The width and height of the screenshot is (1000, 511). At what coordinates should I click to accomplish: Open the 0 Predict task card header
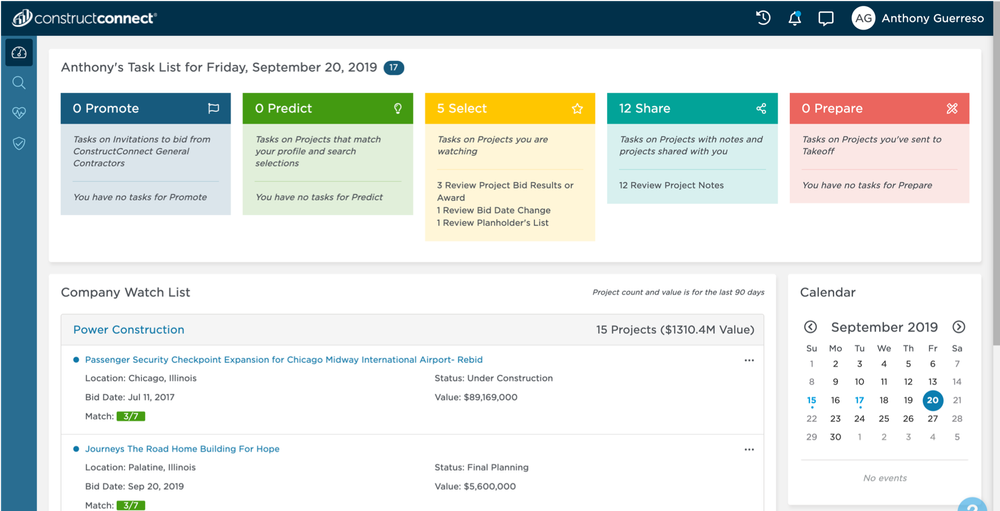pos(328,108)
